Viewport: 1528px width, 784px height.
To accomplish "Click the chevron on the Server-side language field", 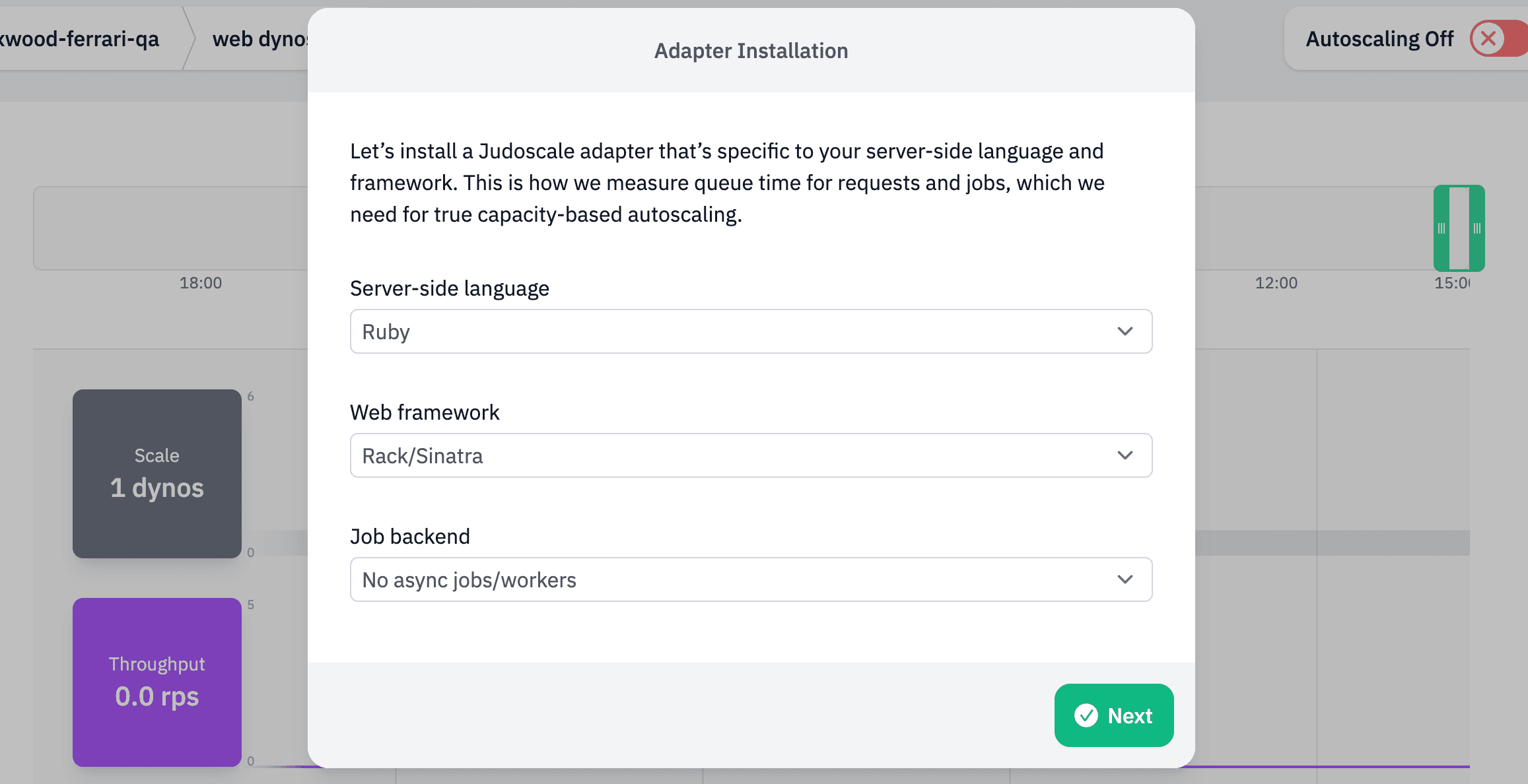I will [1125, 331].
